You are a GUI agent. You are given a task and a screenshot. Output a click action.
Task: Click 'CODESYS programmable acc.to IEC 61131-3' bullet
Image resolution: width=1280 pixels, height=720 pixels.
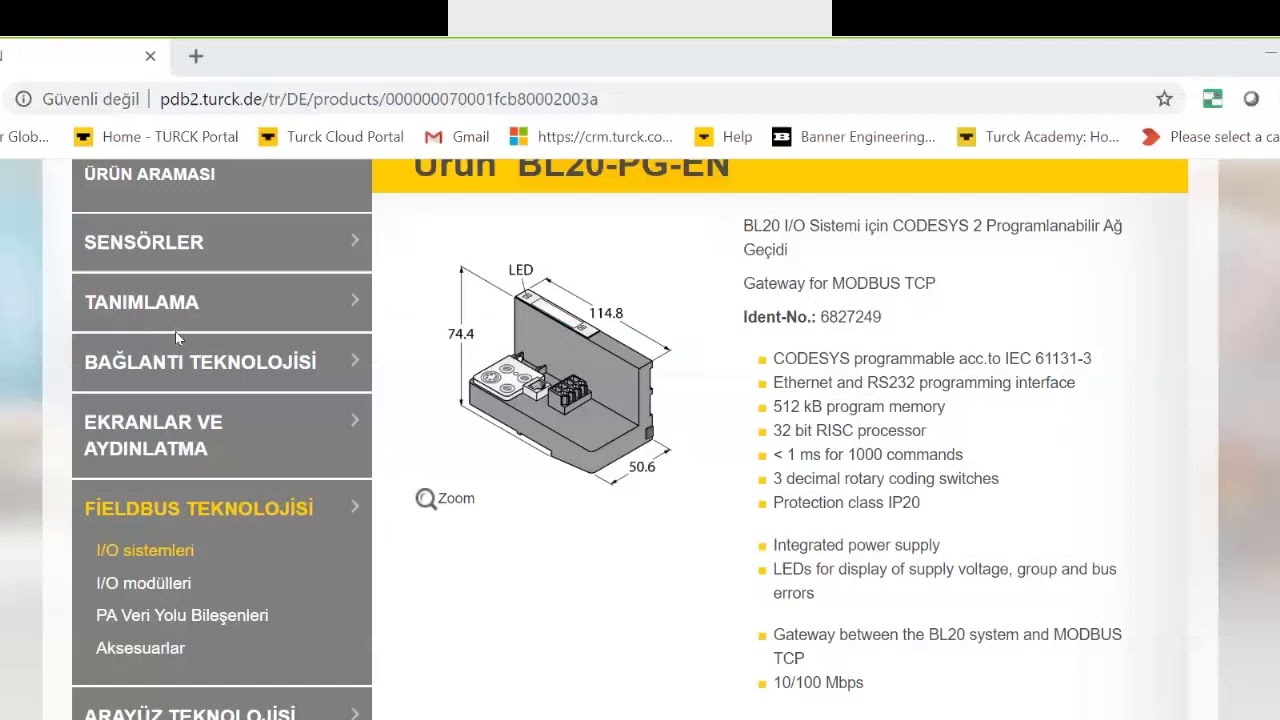[x=932, y=359]
